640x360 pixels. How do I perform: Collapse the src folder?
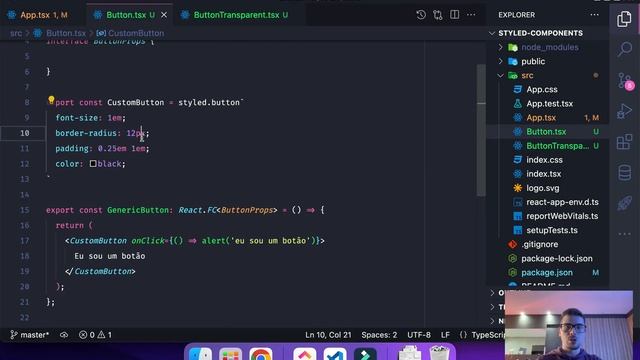pos(527,76)
